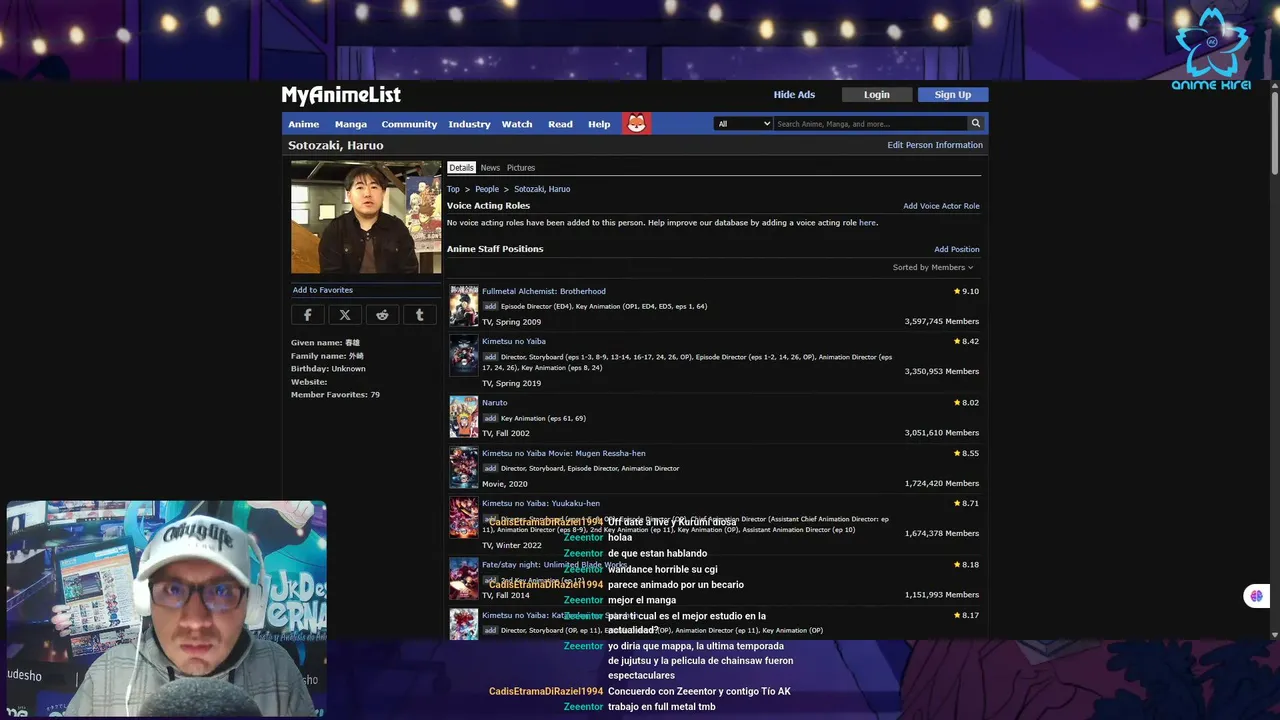
Task: Open Fullmetal Alchemist: Brotherhood thumbnail
Action: (x=464, y=306)
